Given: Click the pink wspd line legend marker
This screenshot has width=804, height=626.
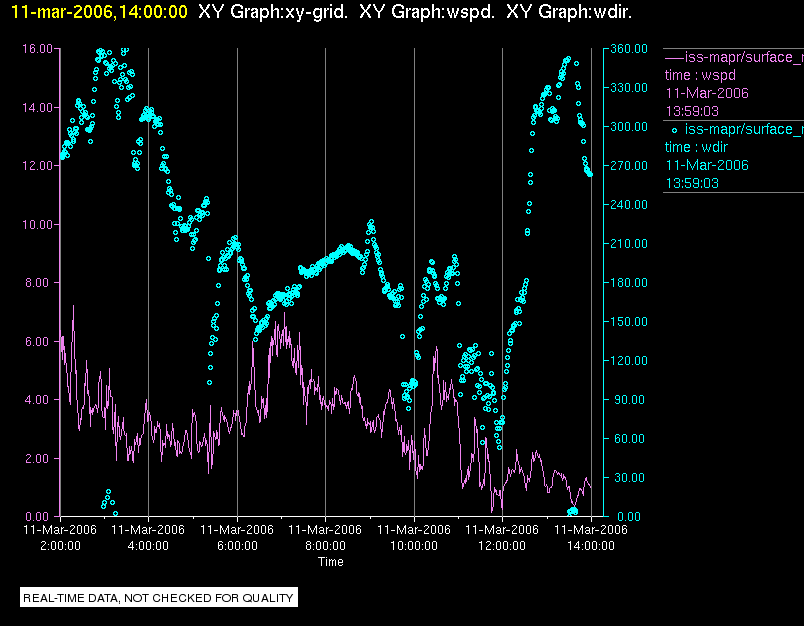Looking at the screenshot, I should coord(674,57).
